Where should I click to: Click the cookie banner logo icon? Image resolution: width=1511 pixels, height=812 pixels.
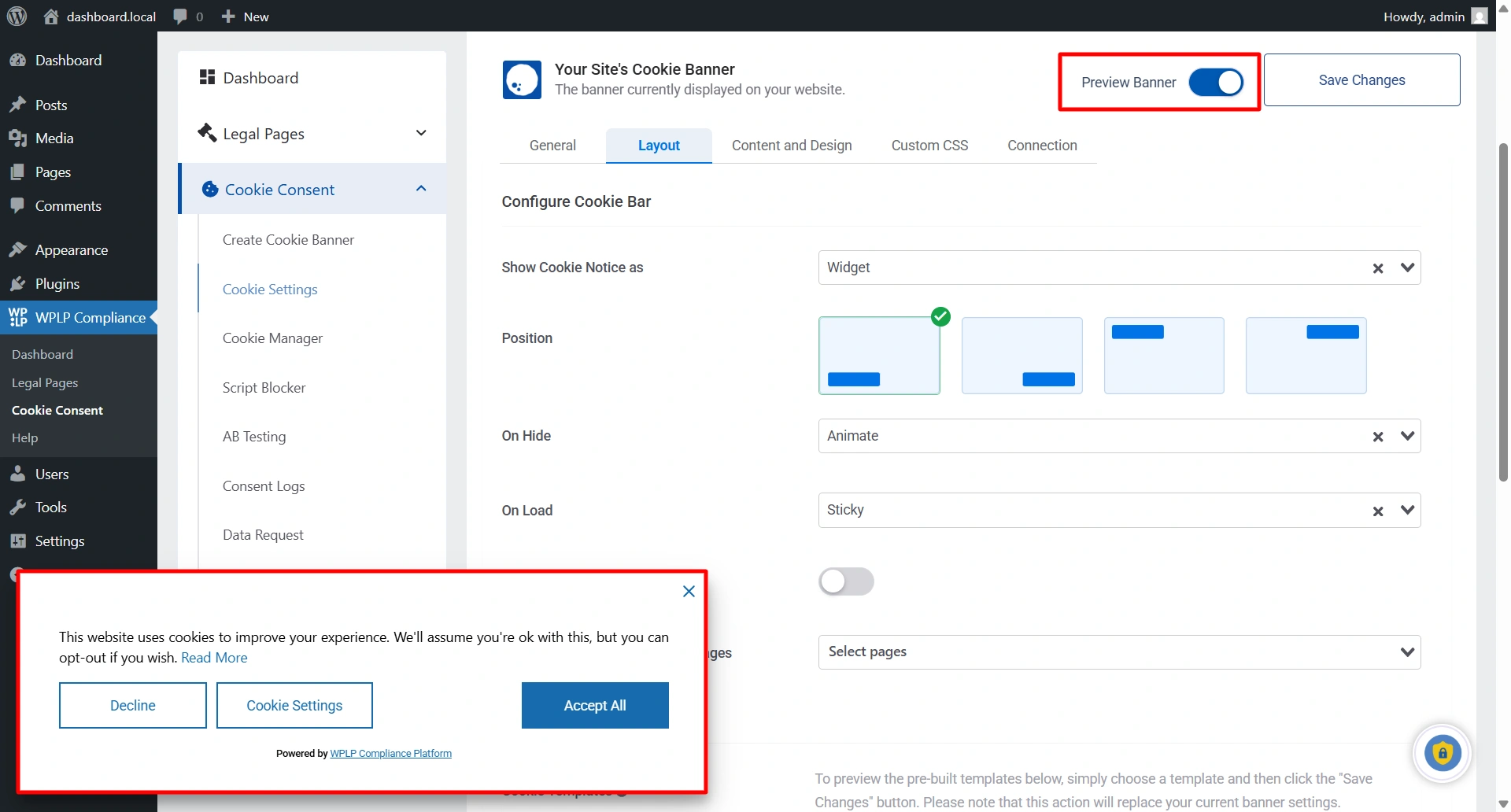522,80
